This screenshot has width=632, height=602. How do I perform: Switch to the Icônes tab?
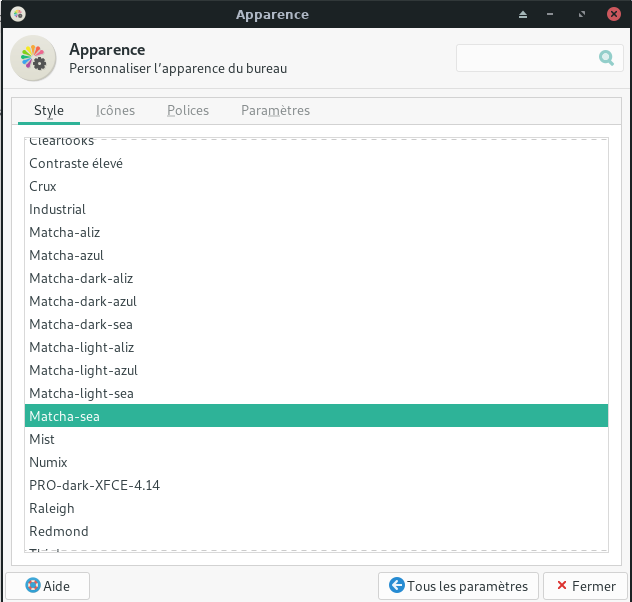click(115, 111)
